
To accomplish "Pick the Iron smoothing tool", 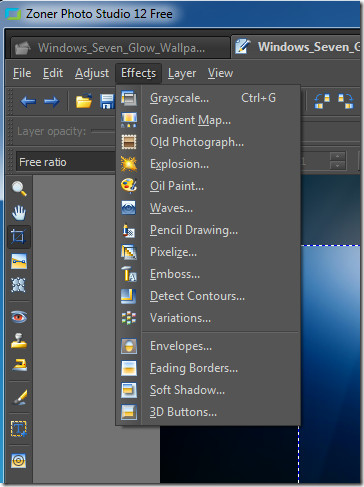I will click(19, 365).
